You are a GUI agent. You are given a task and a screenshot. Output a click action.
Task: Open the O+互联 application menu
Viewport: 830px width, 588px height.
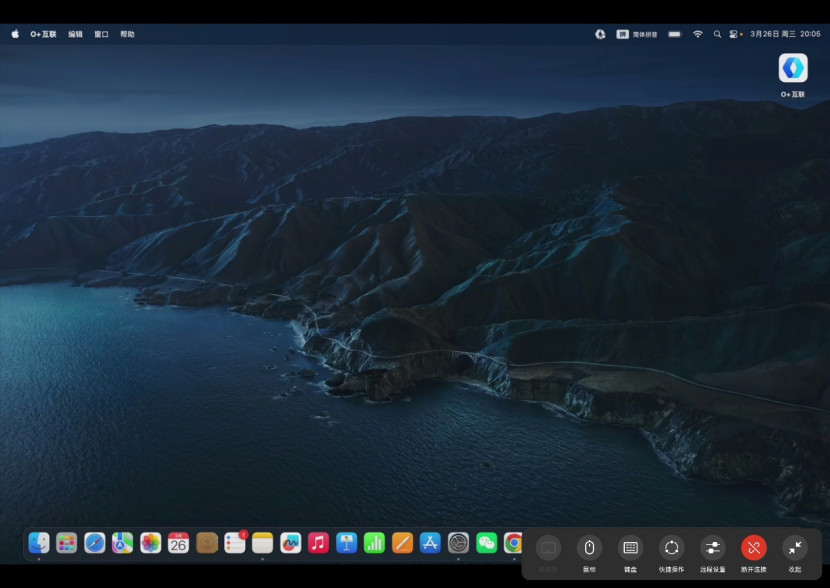pyautogui.click(x=43, y=34)
